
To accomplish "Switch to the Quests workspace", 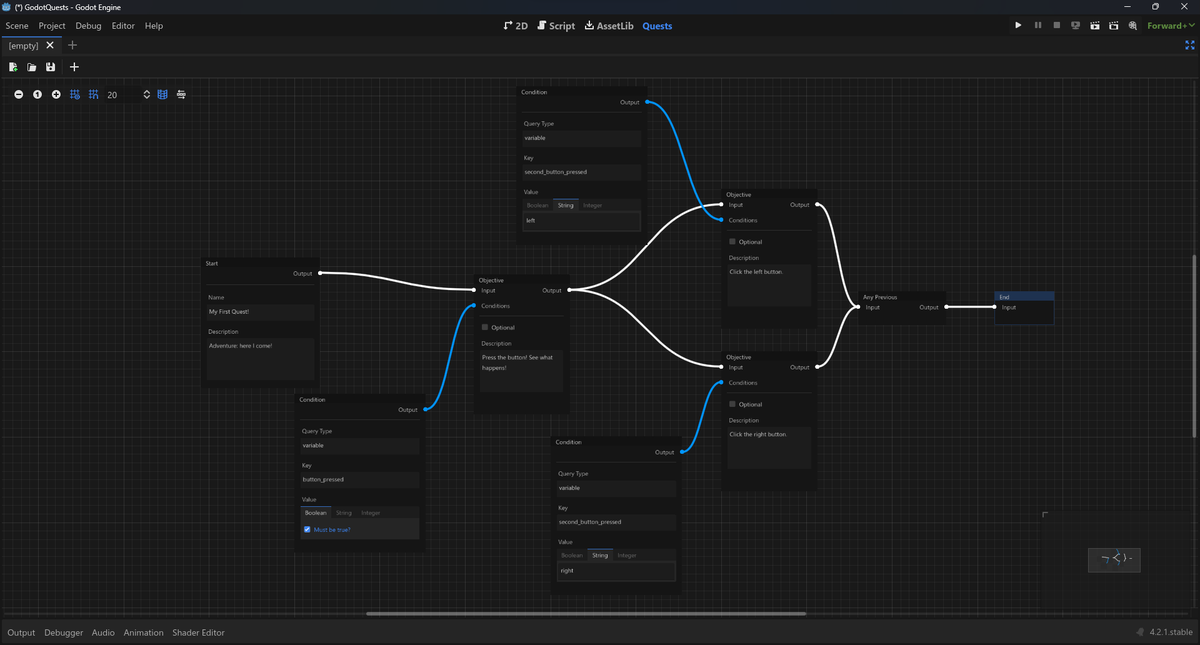I will (657, 25).
